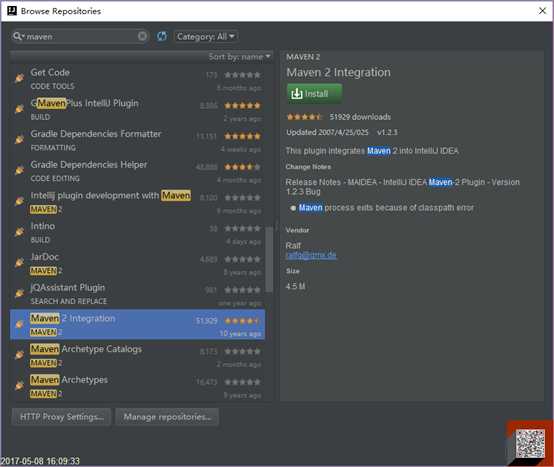The image size is (554, 467).
Task: Click the star rating of GMavenPlus plugin
Action: click(x=242, y=105)
